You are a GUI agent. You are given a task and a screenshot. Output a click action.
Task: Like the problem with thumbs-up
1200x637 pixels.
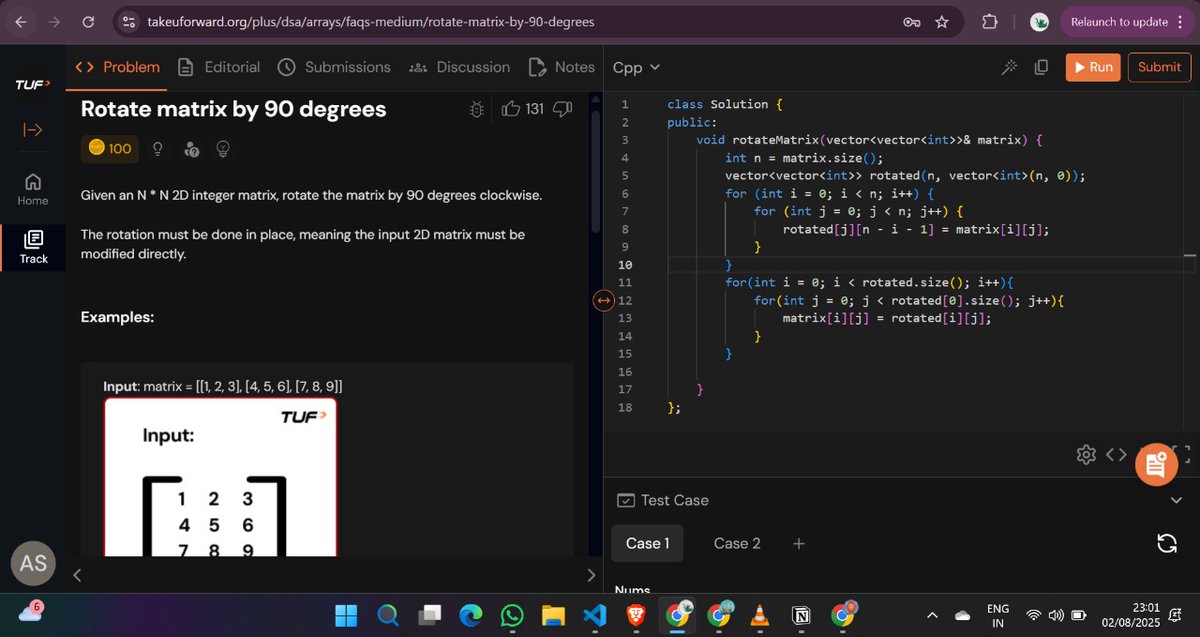point(511,108)
